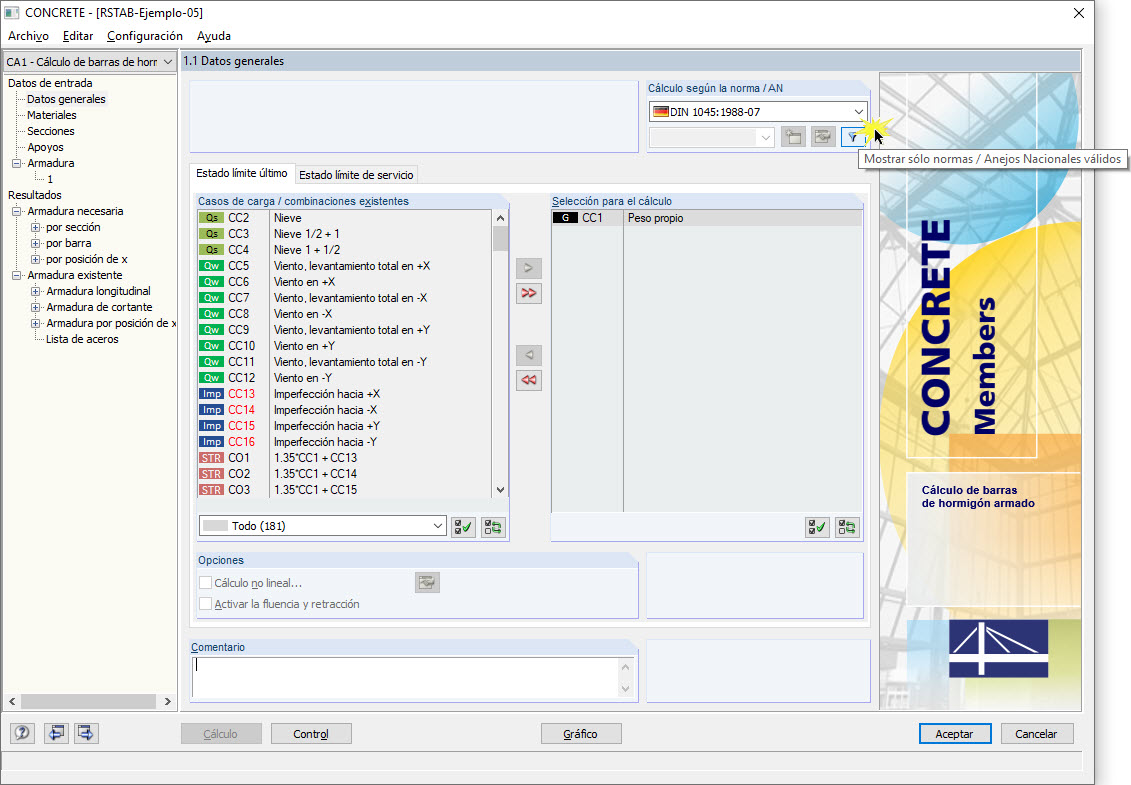
Task: Select CO2 1.35*CC1 + CC14 row
Action: click(345, 474)
